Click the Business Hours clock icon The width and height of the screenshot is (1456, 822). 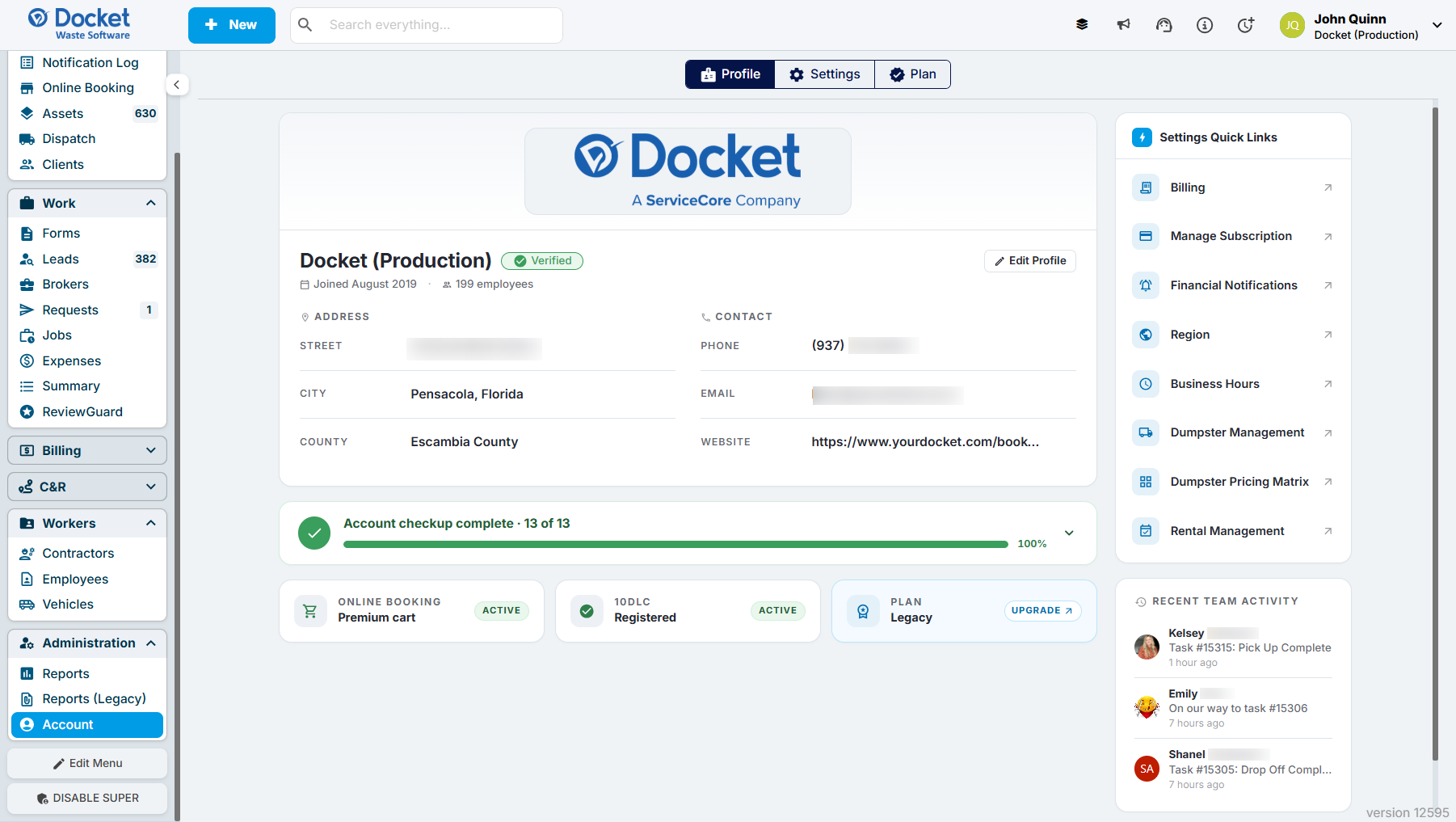[1146, 384]
